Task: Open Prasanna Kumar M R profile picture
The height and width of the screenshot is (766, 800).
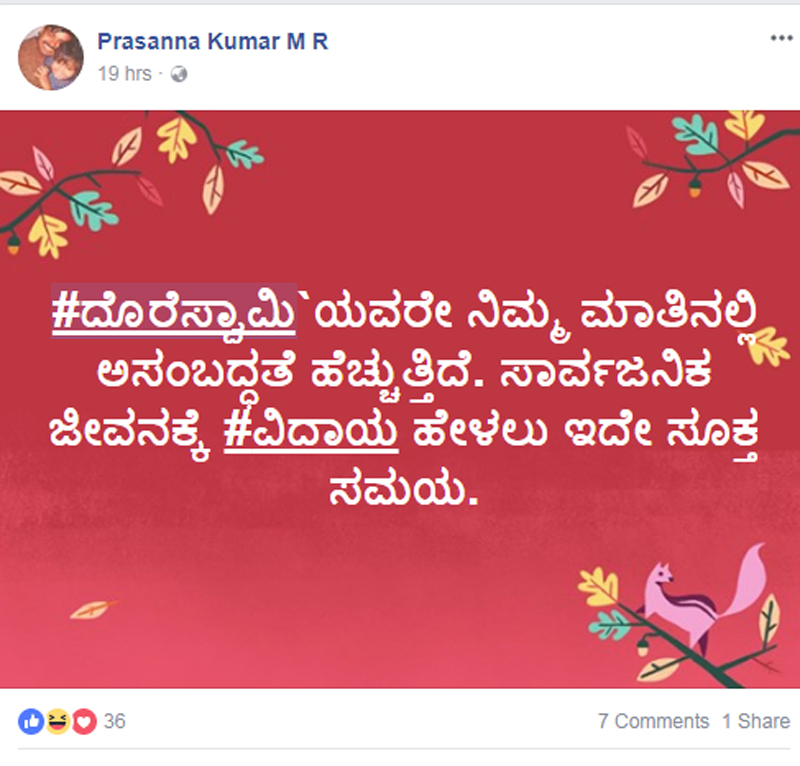Action: coord(51,57)
